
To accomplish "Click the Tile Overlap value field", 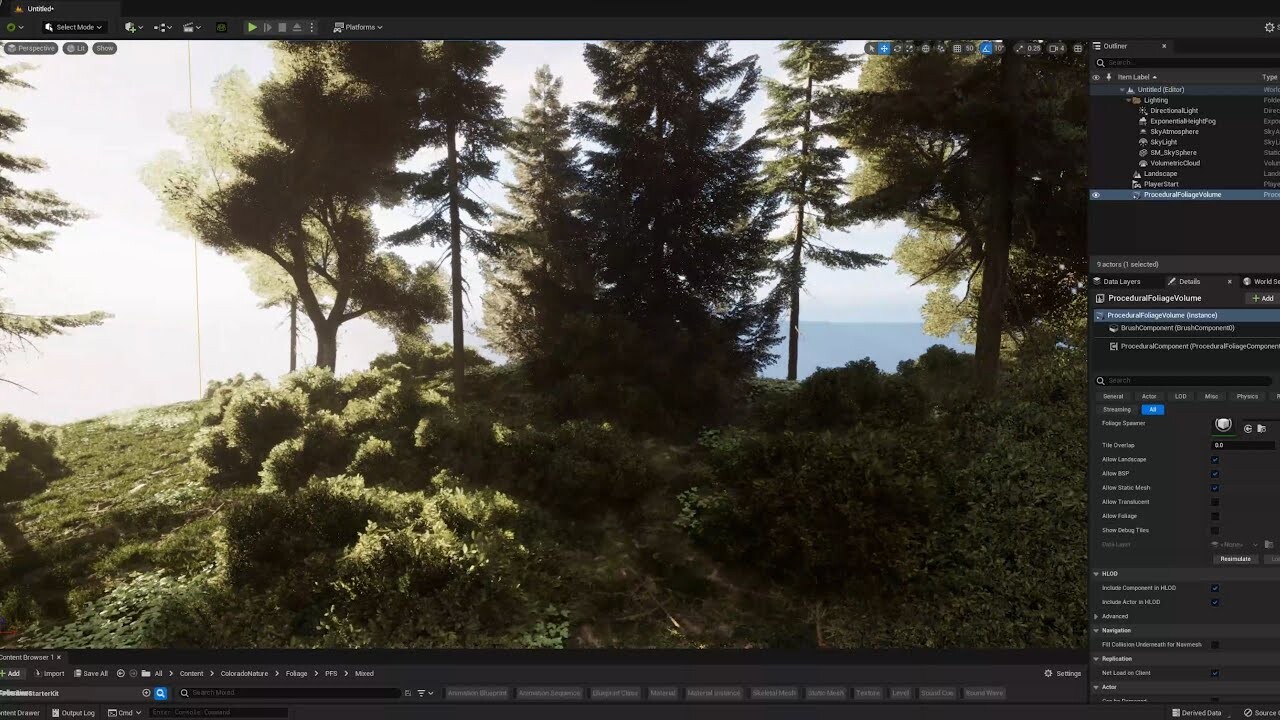I will [x=1244, y=445].
